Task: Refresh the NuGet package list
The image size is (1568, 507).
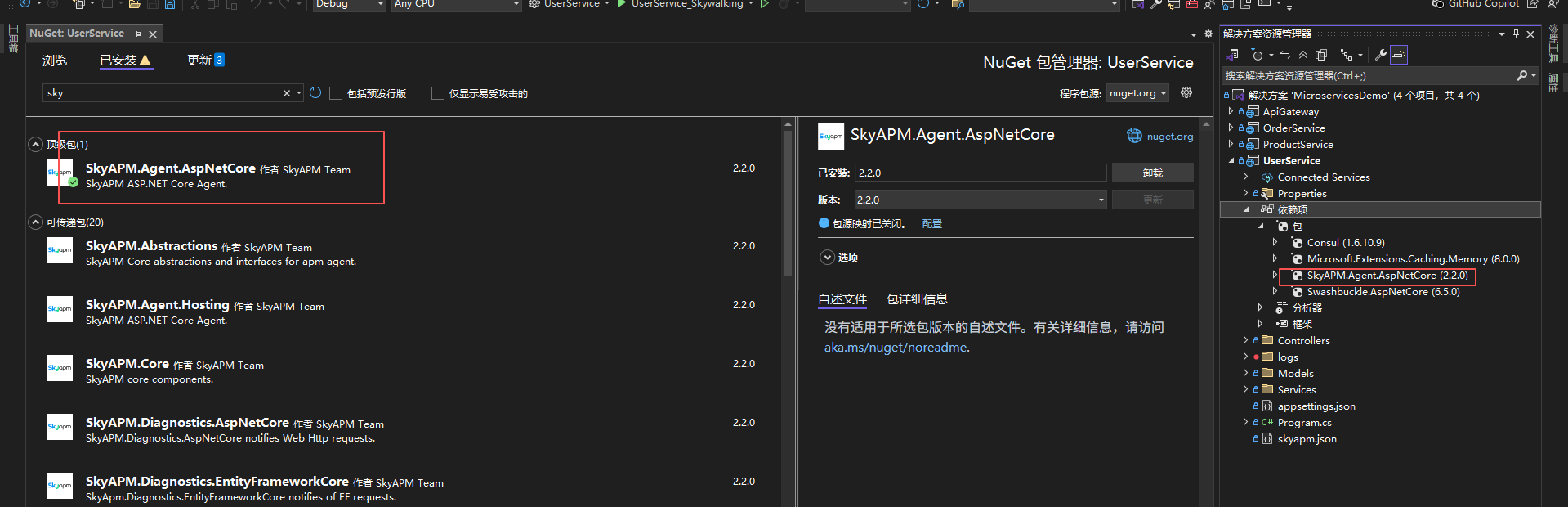Action: click(315, 93)
